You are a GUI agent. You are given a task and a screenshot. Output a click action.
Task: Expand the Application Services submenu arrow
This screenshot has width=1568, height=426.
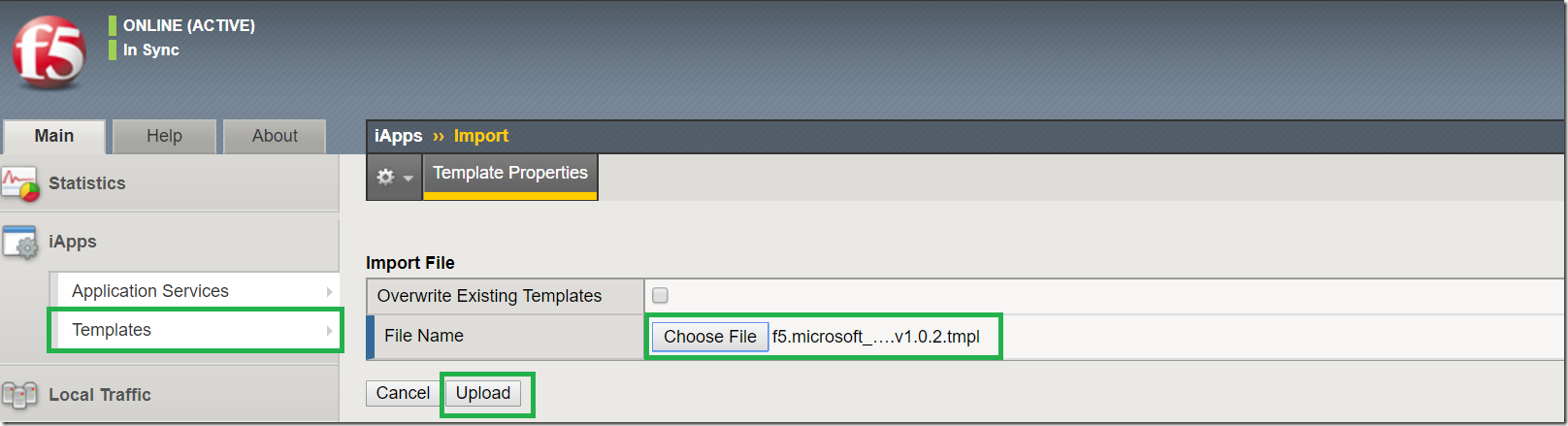[329, 291]
